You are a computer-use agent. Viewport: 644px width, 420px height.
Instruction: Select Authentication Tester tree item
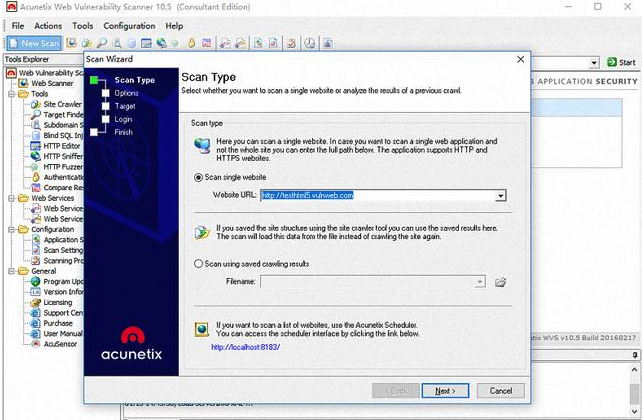coord(63,177)
